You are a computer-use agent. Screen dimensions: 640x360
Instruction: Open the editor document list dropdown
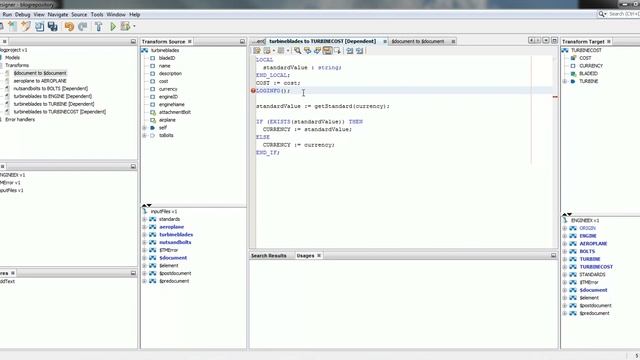pos(546,40)
